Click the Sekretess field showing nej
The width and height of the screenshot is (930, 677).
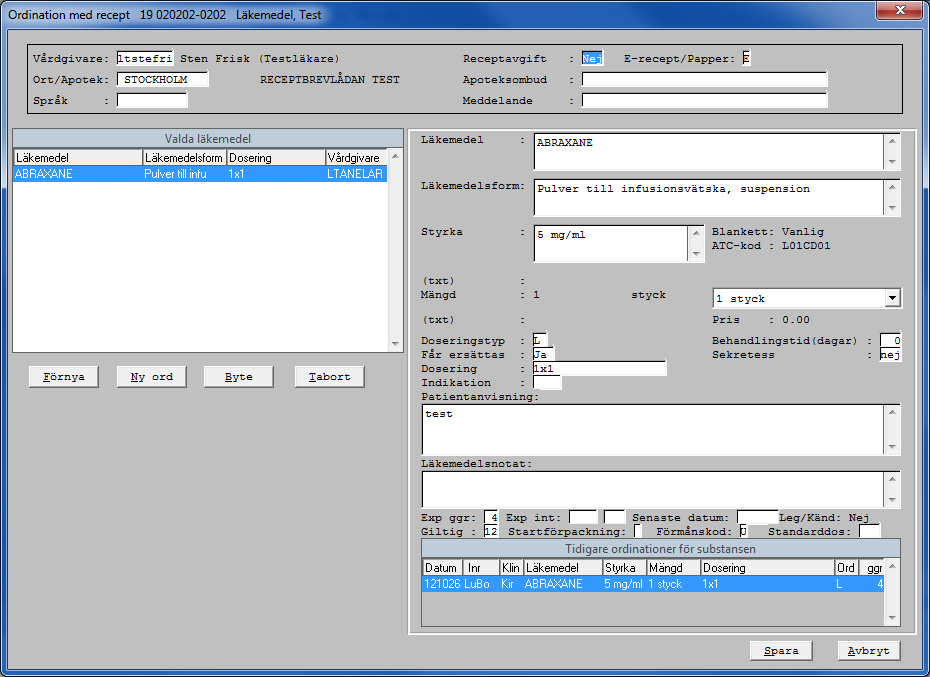pos(890,355)
